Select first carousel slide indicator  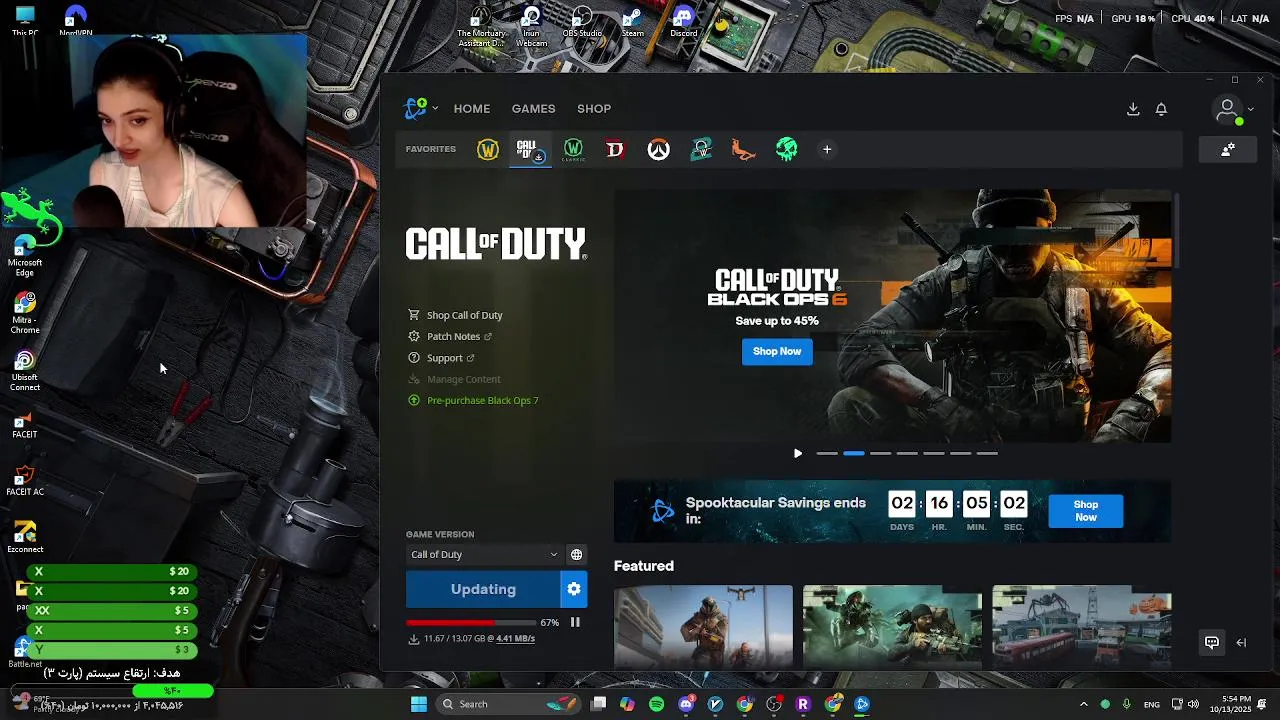pyautogui.click(x=827, y=453)
